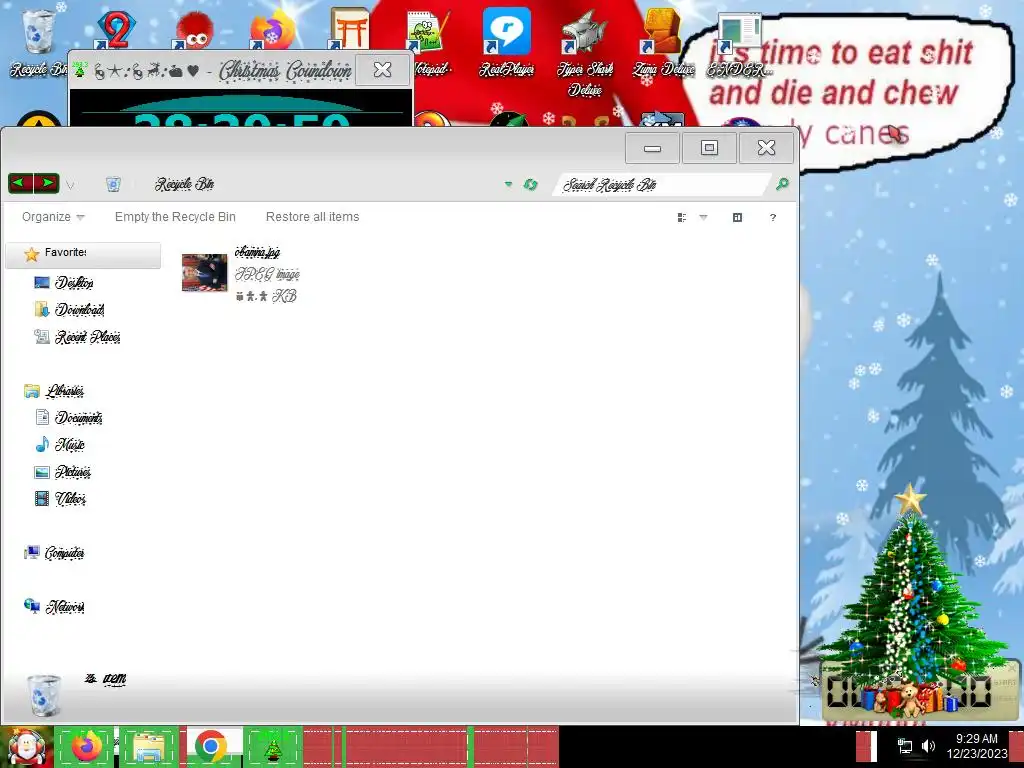The width and height of the screenshot is (1024, 768).
Task: Click the Recycle Bin icon in address bar
Action: tap(113, 184)
